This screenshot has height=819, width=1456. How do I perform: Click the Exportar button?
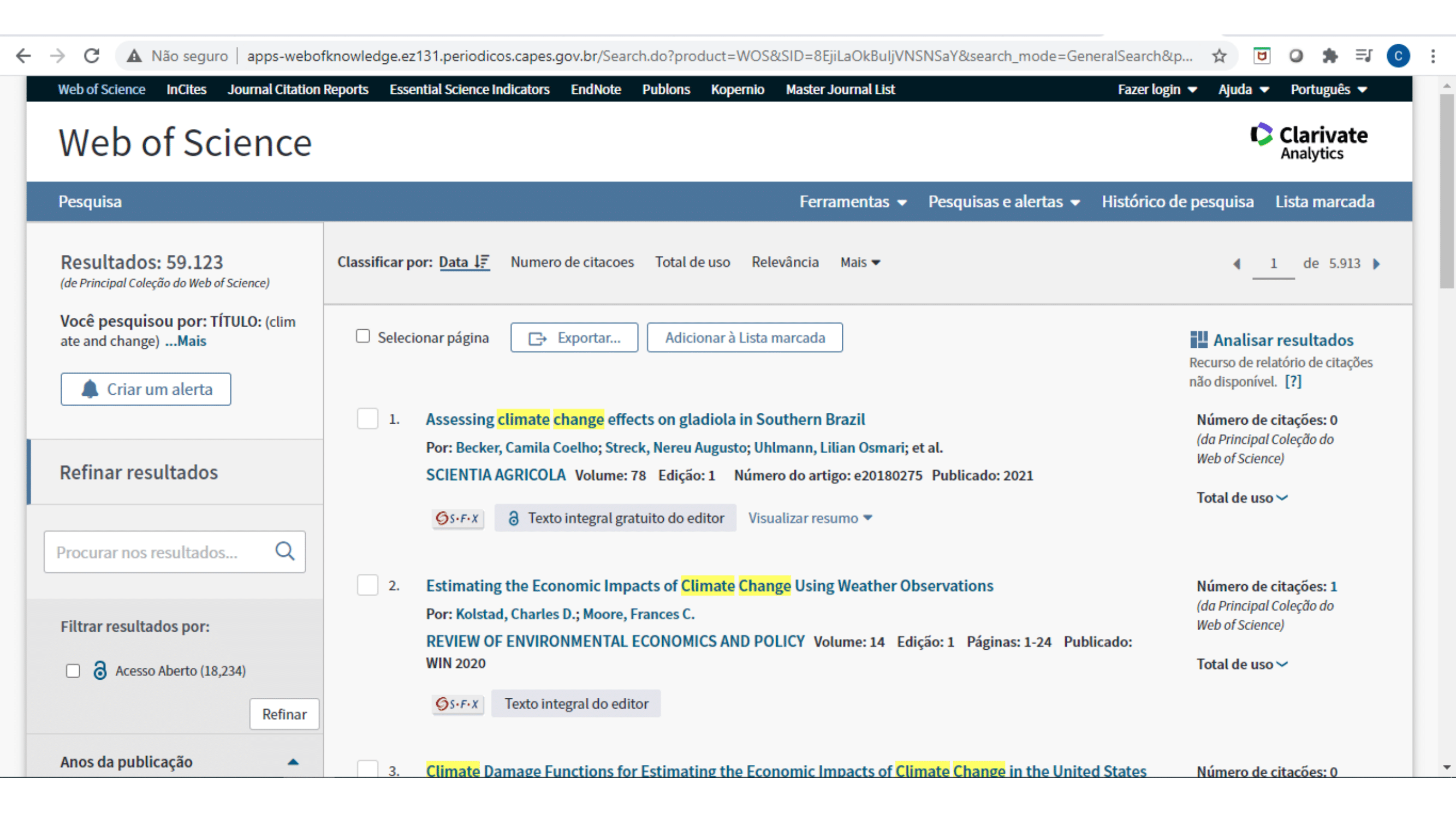[574, 337]
